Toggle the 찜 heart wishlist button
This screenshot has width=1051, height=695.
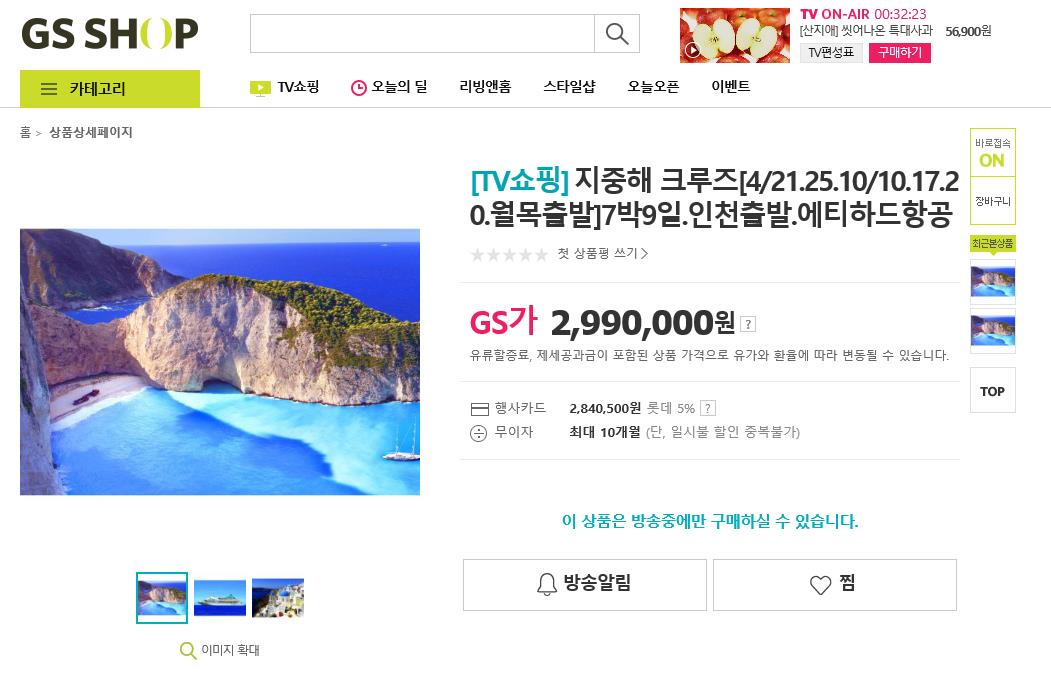[834, 584]
